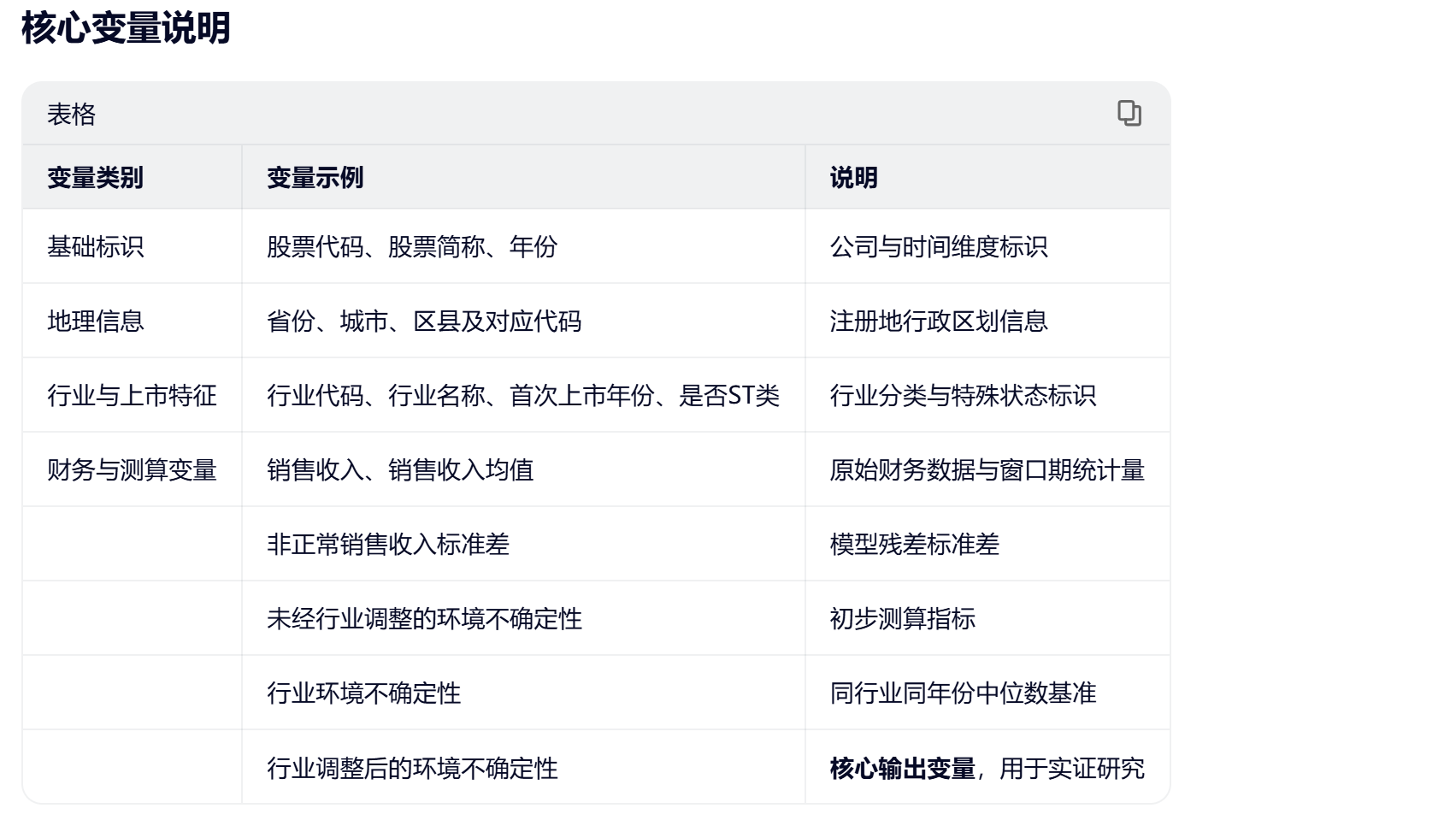1456x820 pixels.
Task: Click the 财务与测算变量 cell
Action: (132, 470)
